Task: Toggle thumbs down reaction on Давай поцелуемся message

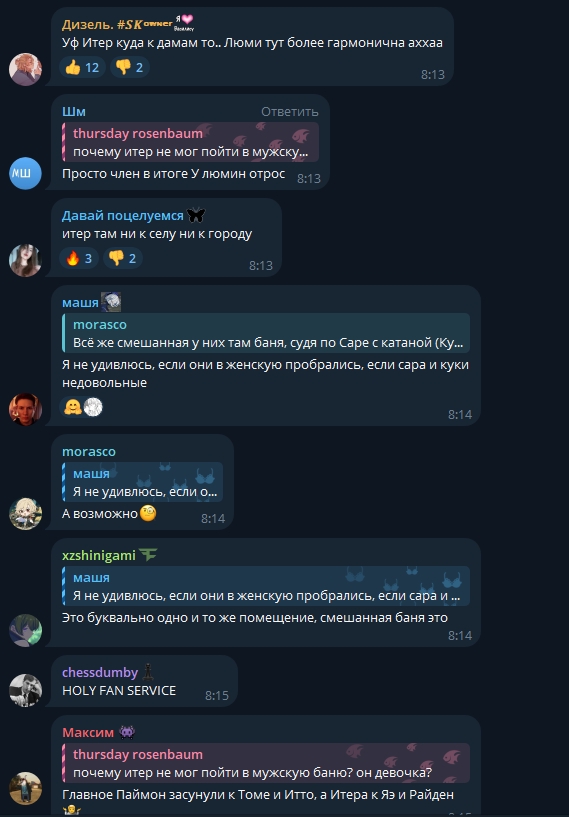Action: point(122,258)
